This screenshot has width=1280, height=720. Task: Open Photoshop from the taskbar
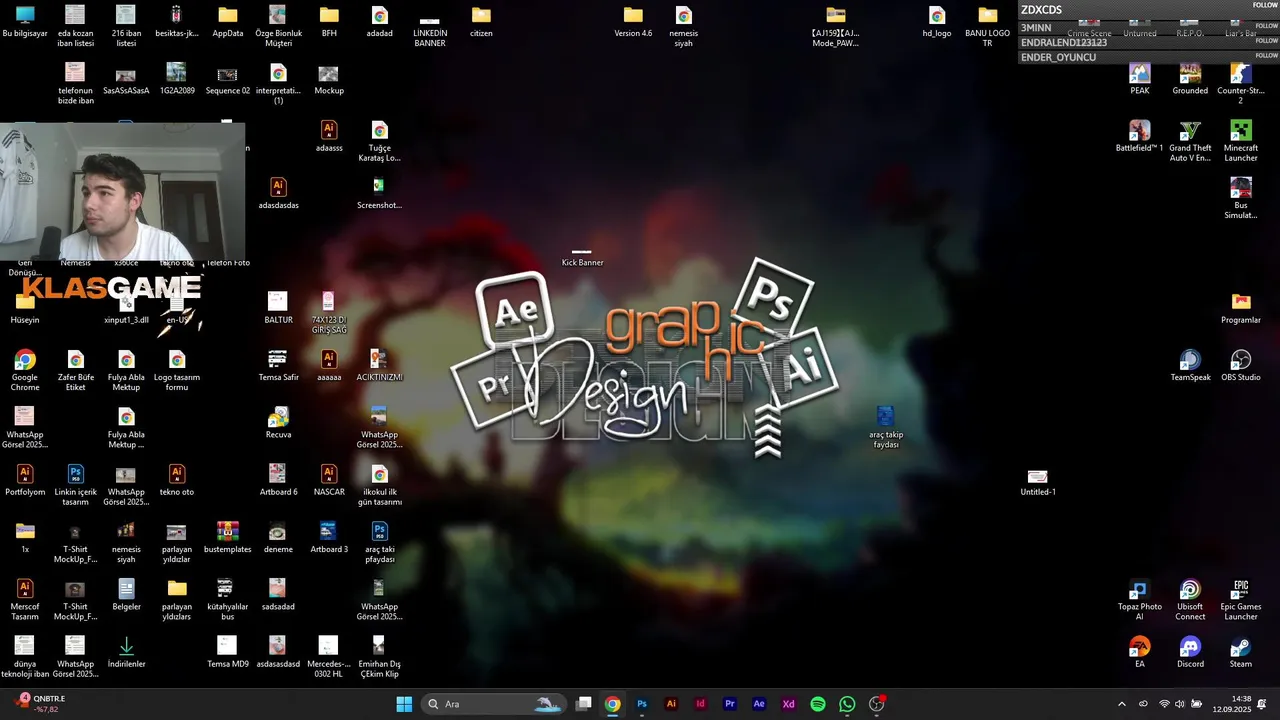[642, 704]
